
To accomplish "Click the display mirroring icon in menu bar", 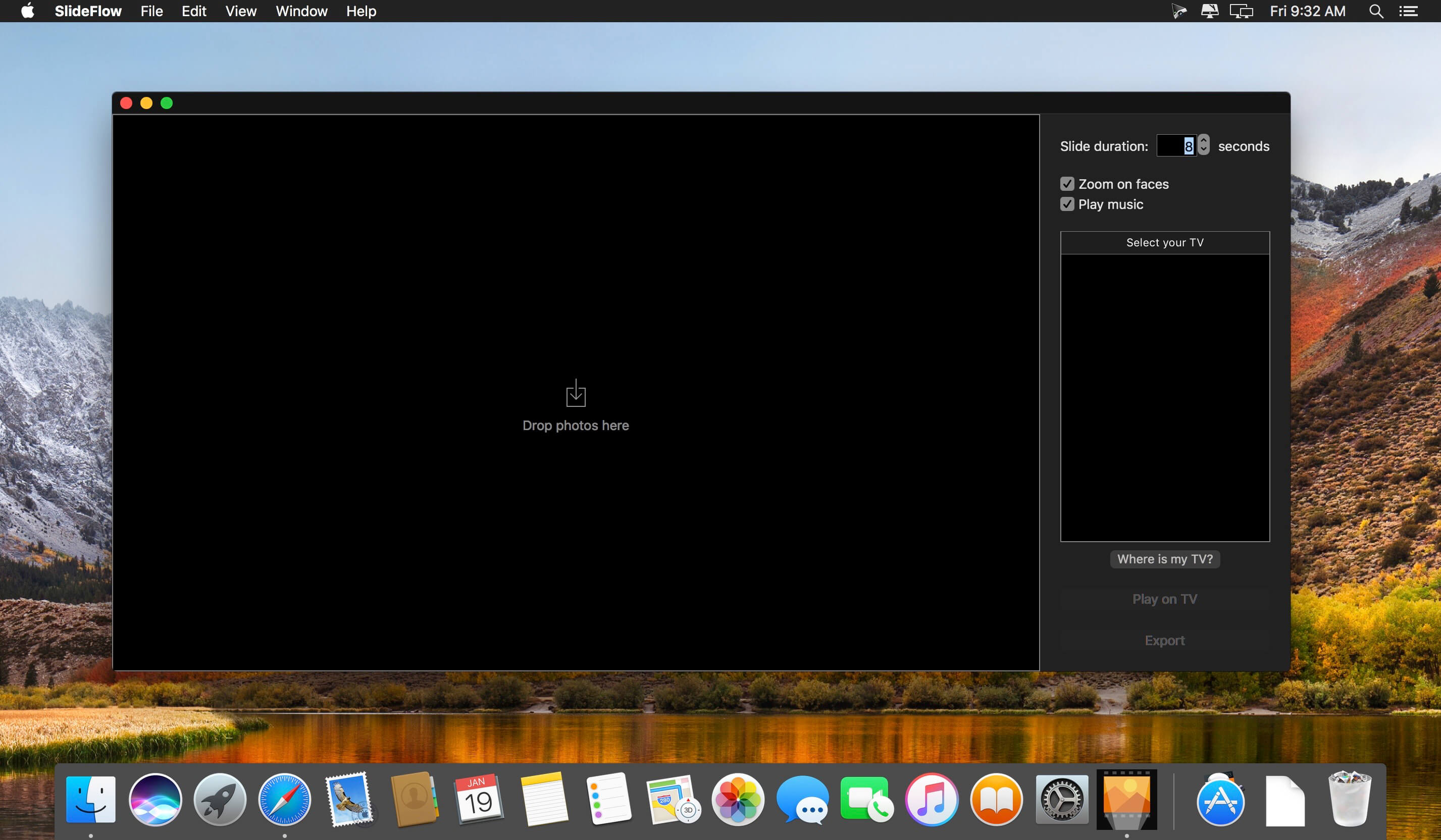I will point(1242,11).
